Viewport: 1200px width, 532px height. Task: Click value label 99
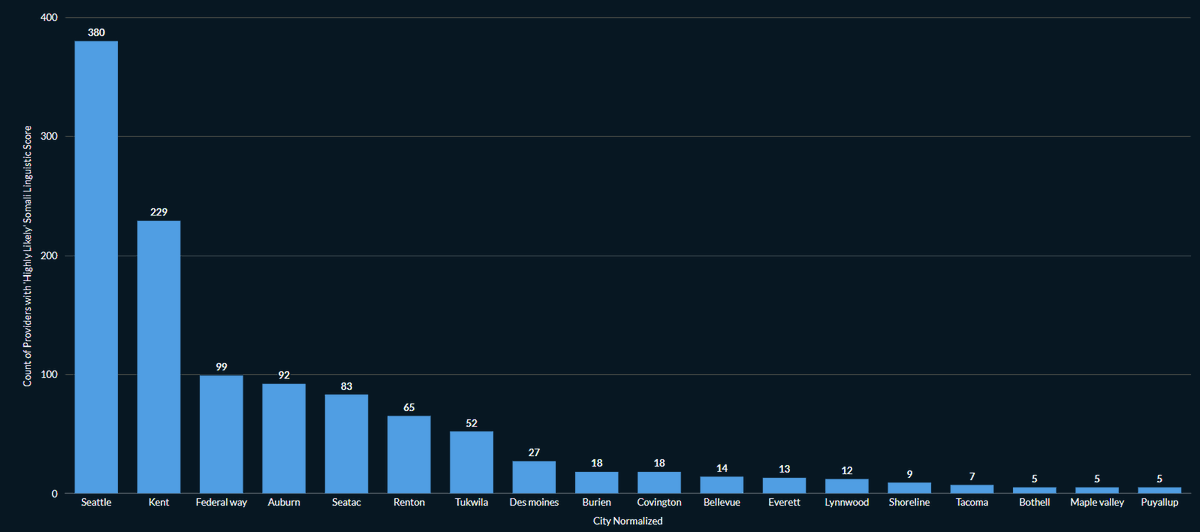coord(221,367)
